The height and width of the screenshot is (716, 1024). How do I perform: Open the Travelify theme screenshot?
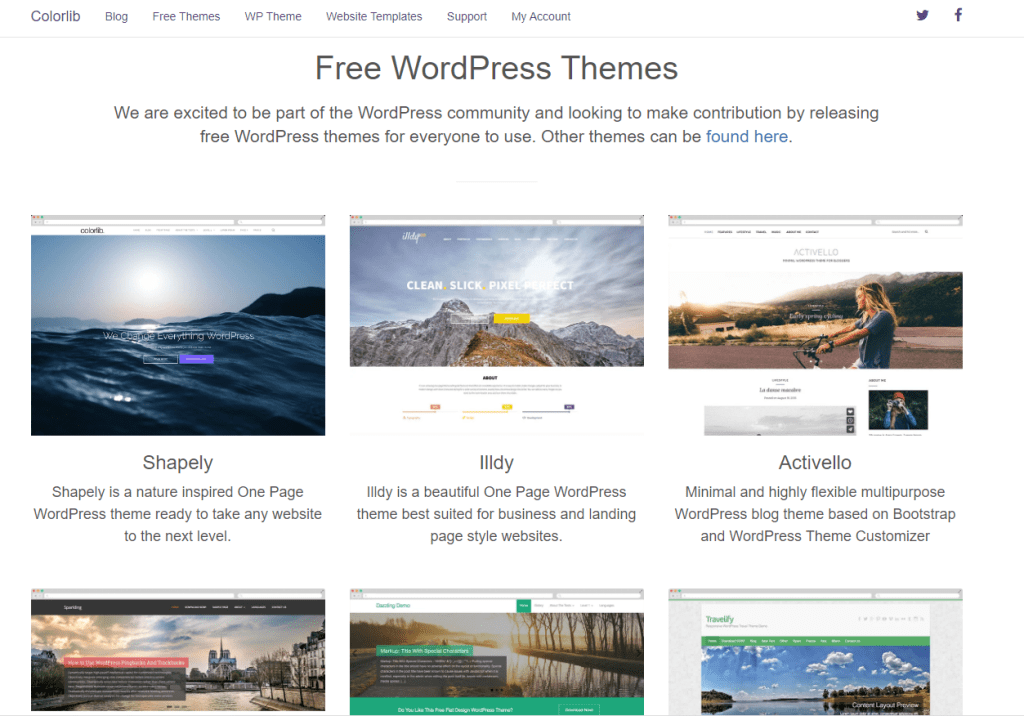(x=815, y=652)
